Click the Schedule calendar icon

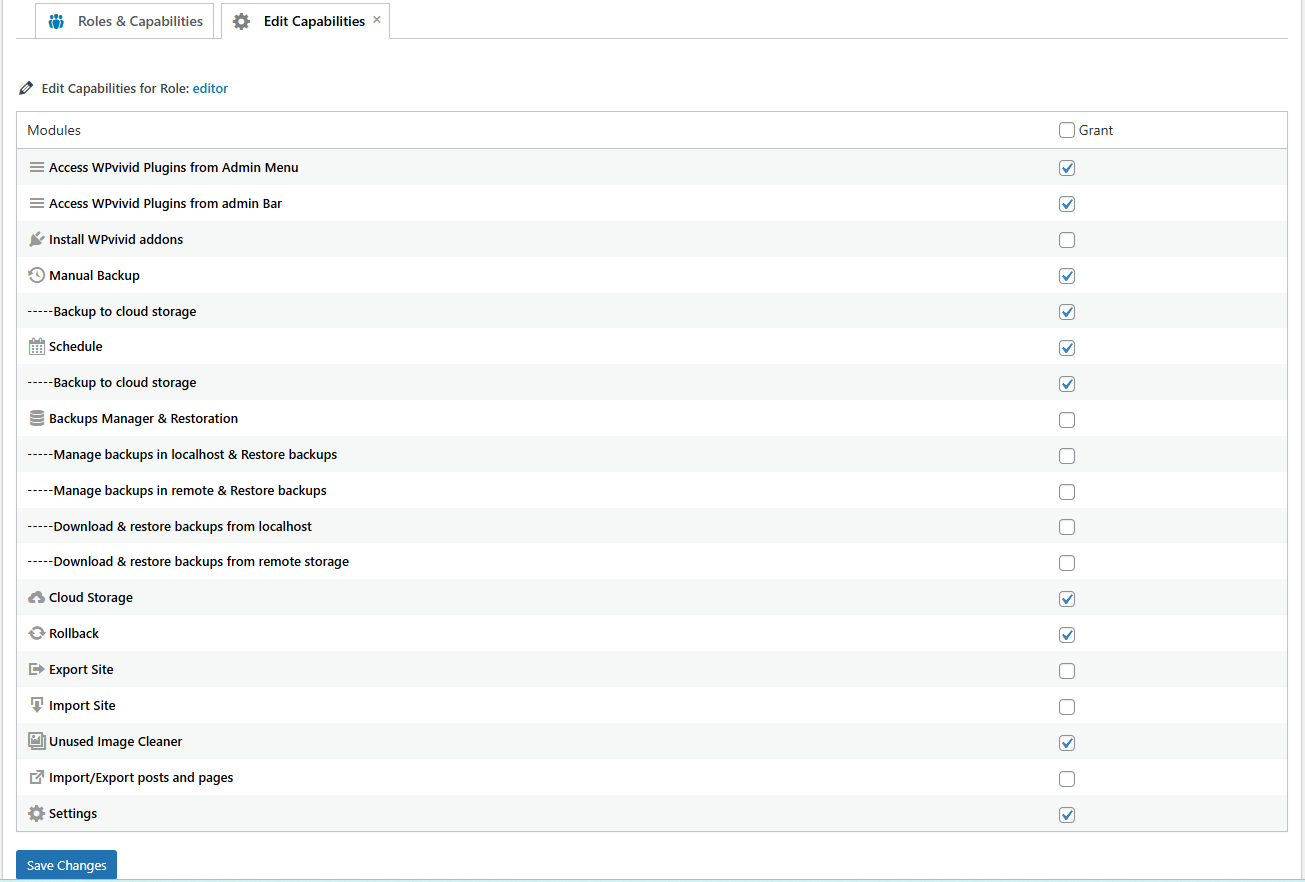[x=37, y=347]
